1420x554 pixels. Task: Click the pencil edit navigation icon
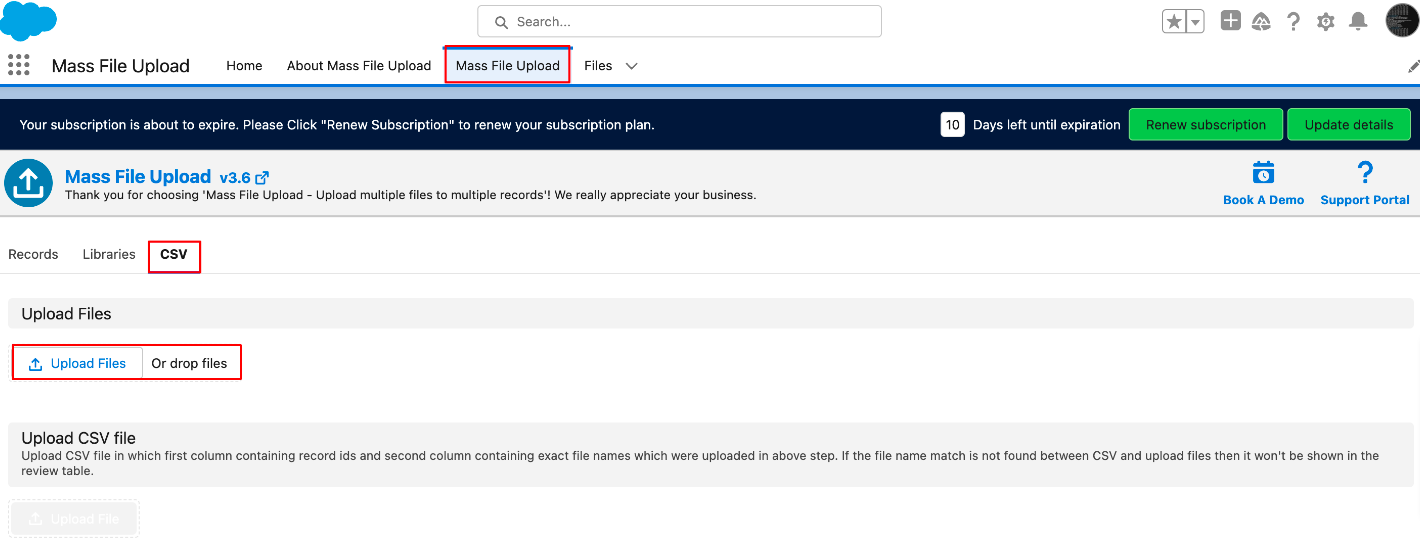tap(1413, 66)
